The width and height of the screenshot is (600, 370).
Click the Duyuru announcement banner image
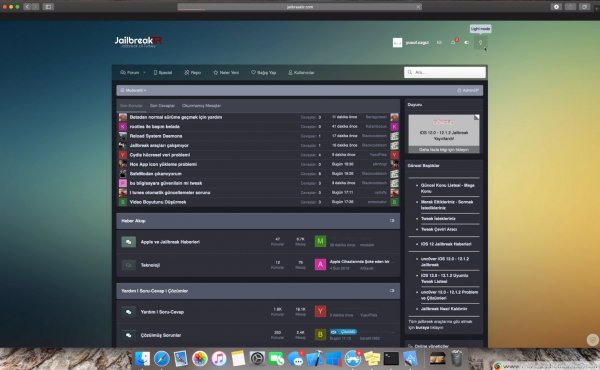(x=444, y=134)
